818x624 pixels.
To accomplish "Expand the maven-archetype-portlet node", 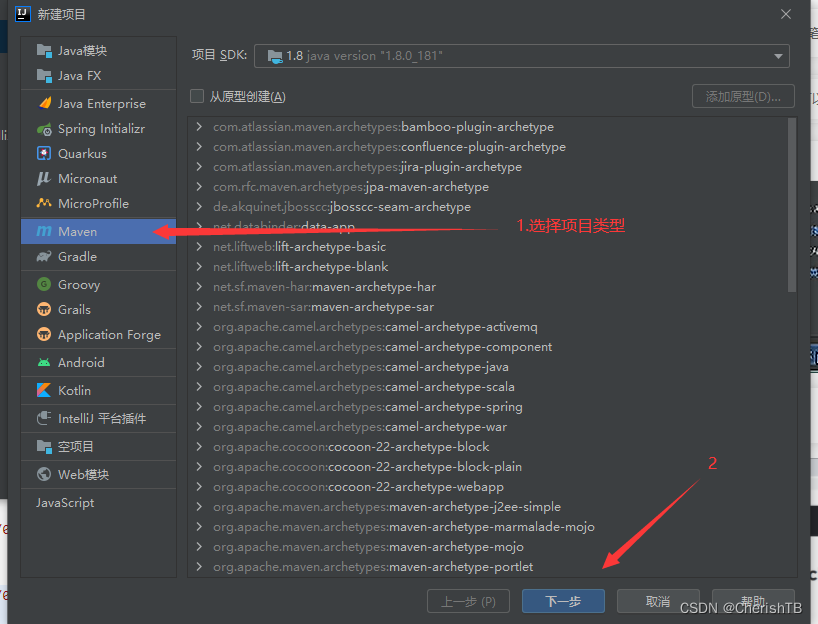I will coord(199,567).
